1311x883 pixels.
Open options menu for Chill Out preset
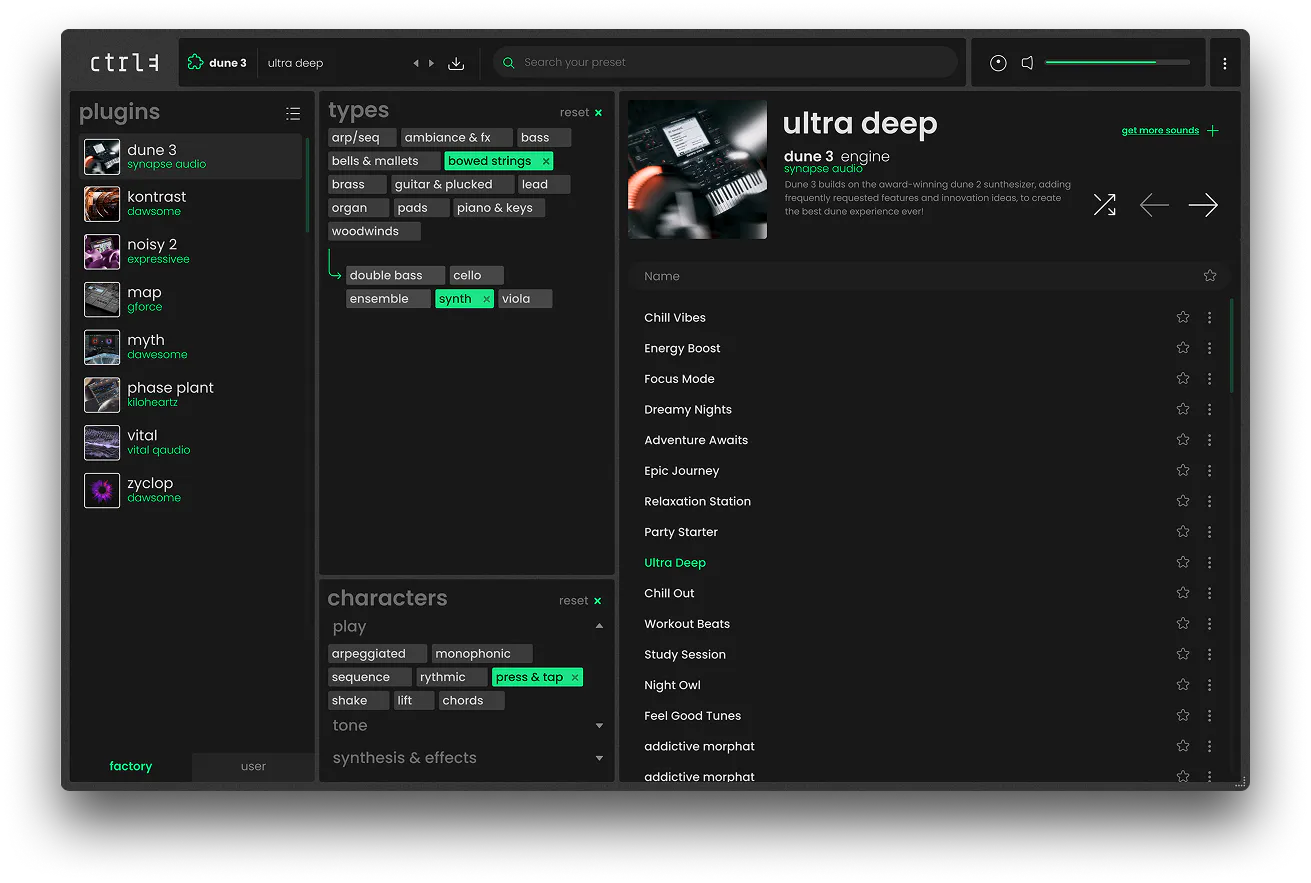[1209, 593]
